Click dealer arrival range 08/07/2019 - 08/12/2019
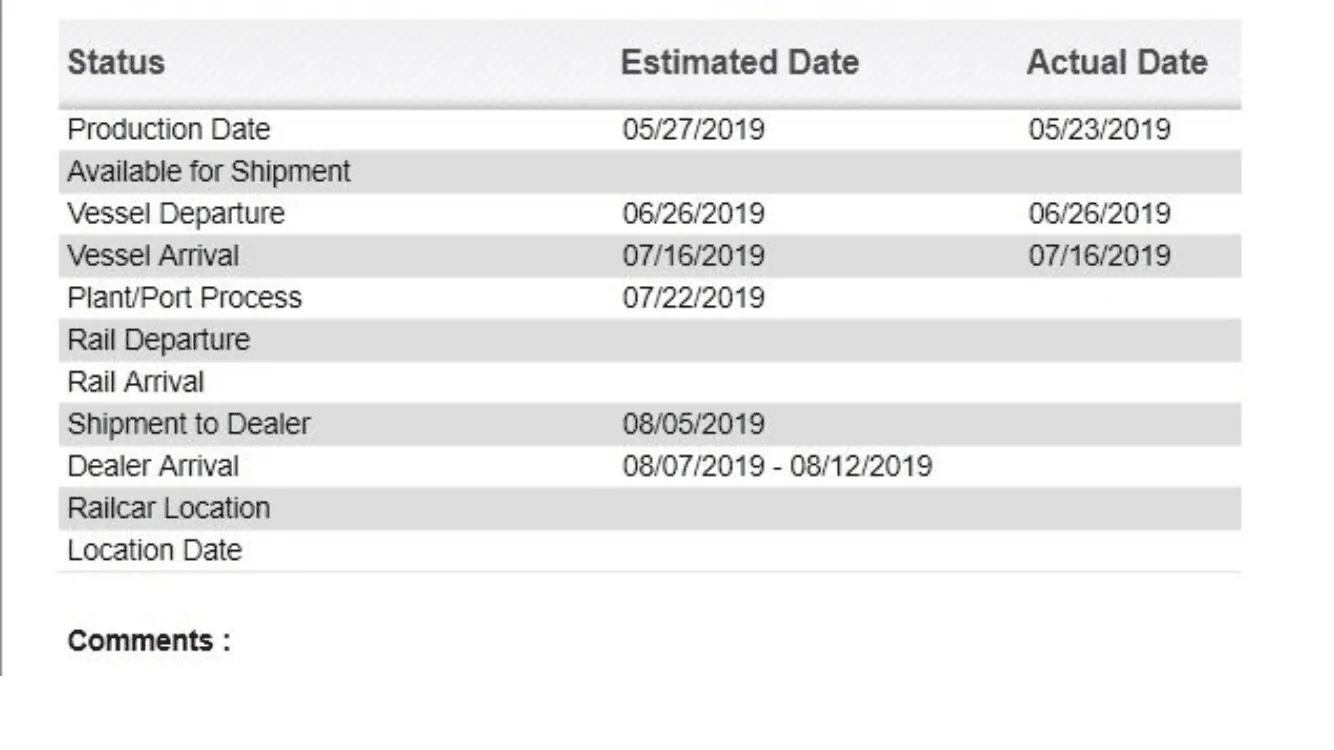 (777, 466)
